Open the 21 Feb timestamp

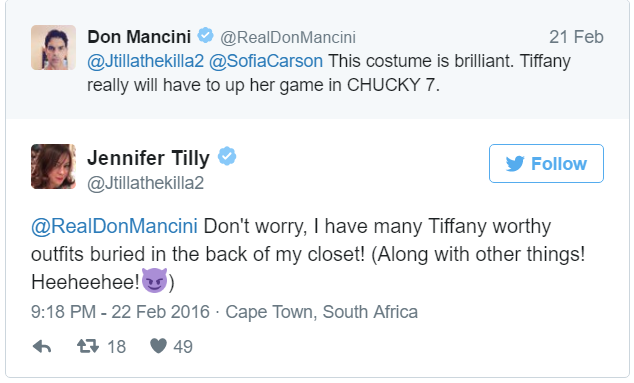click(576, 37)
